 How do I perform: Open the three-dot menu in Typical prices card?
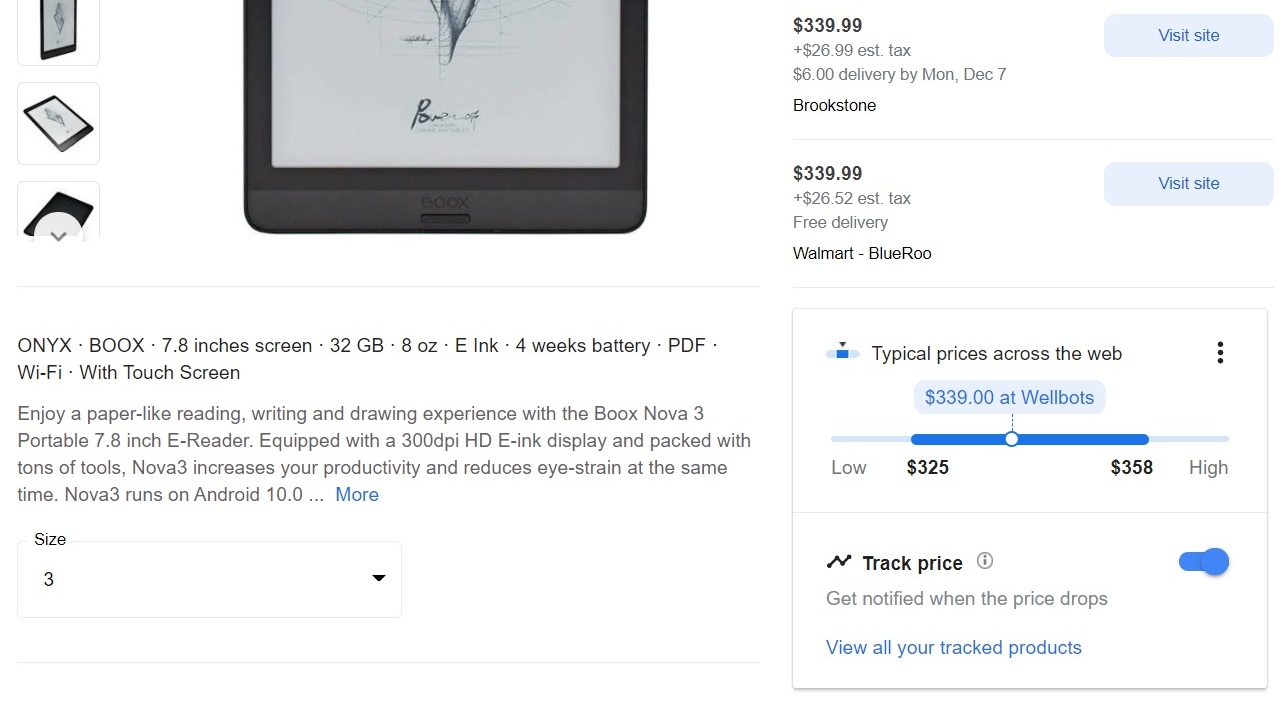point(1219,353)
